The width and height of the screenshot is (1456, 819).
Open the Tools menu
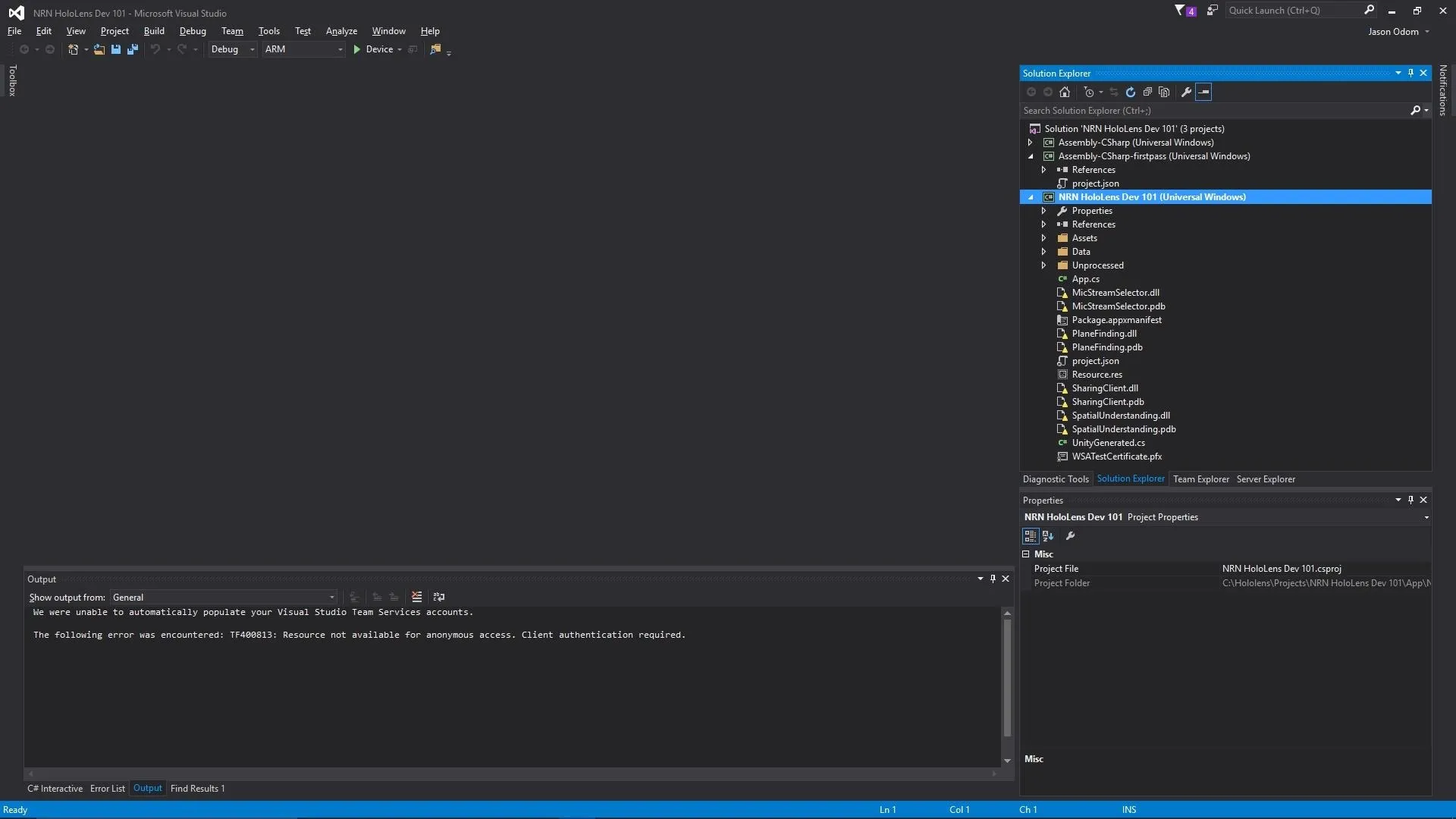[x=268, y=31]
